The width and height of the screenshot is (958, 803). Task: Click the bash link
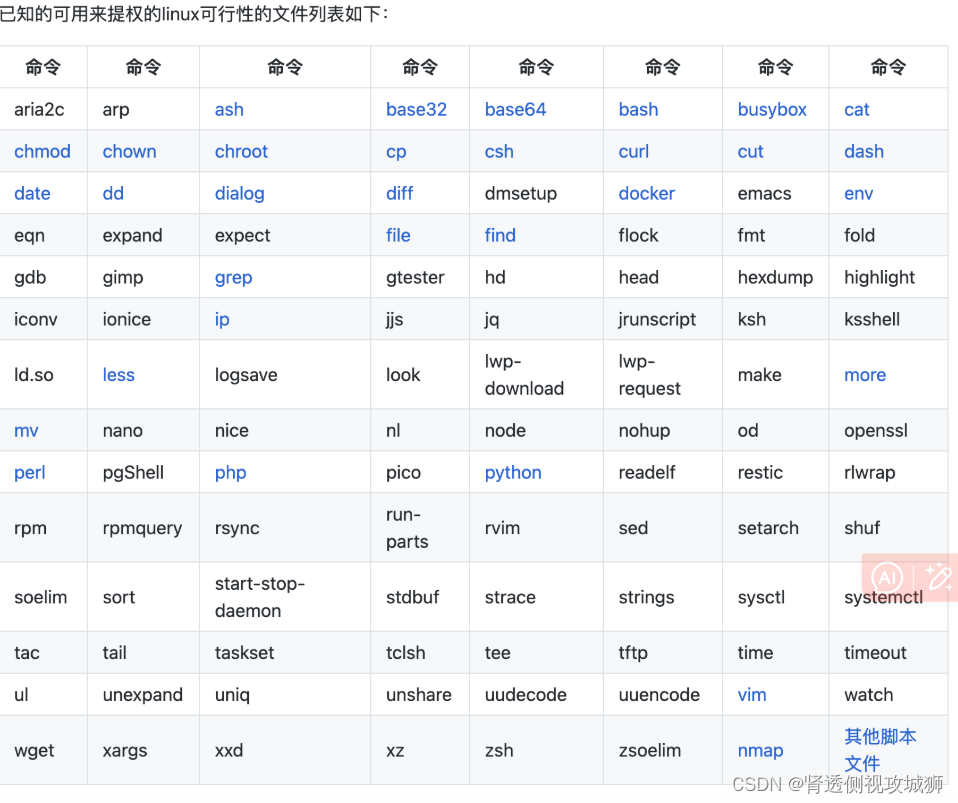click(638, 109)
